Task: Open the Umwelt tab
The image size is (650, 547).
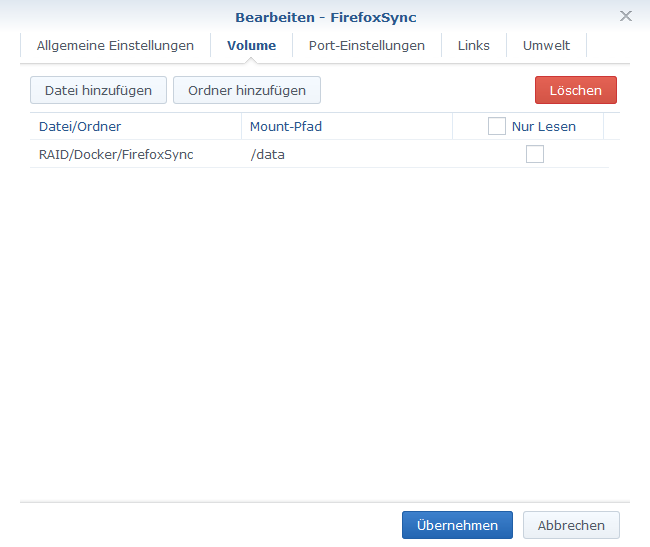Action: [x=546, y=45]
